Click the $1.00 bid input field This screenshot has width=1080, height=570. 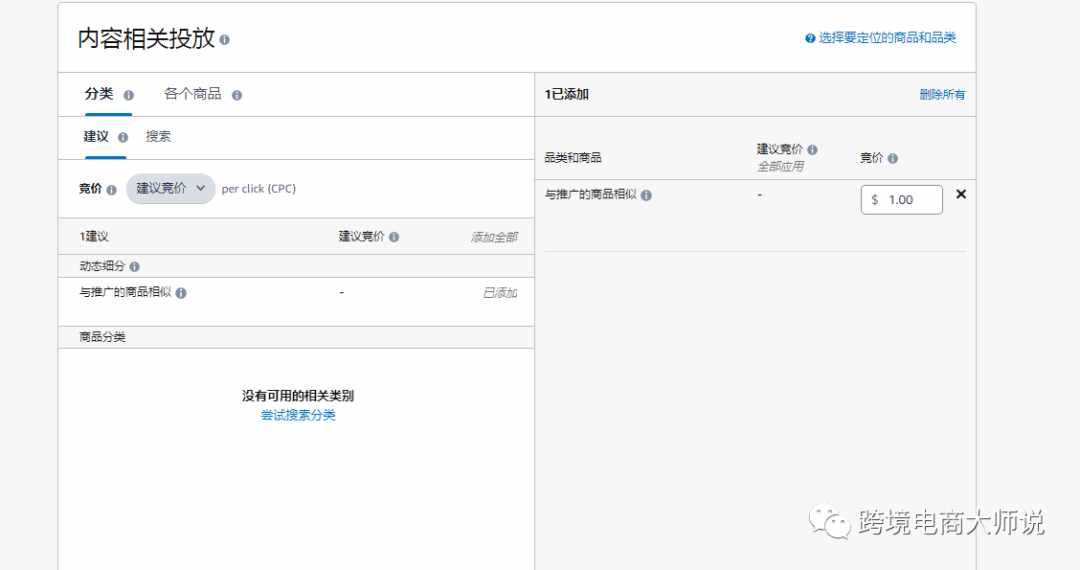coord(902,200)
